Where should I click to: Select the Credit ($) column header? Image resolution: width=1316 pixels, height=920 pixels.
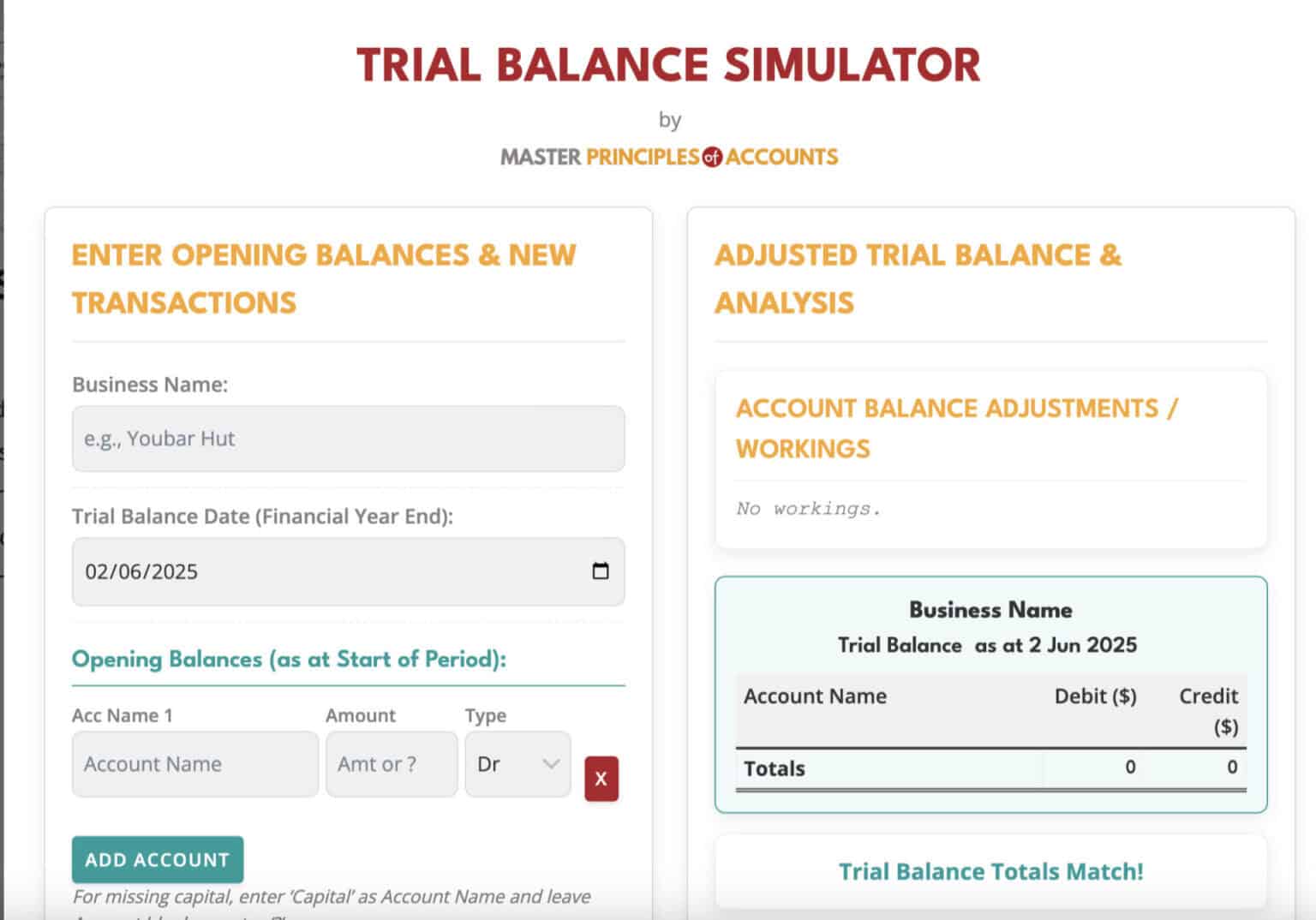1209,711
